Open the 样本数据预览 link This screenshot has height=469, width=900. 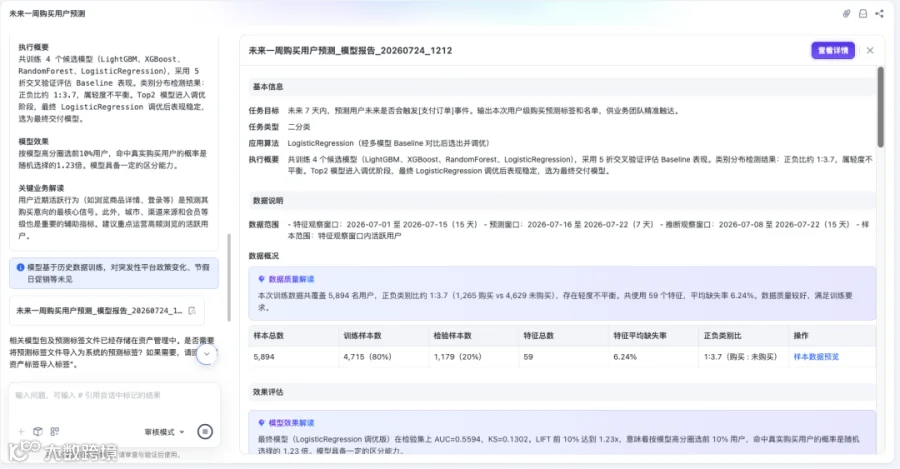click(x=816, y=356)
